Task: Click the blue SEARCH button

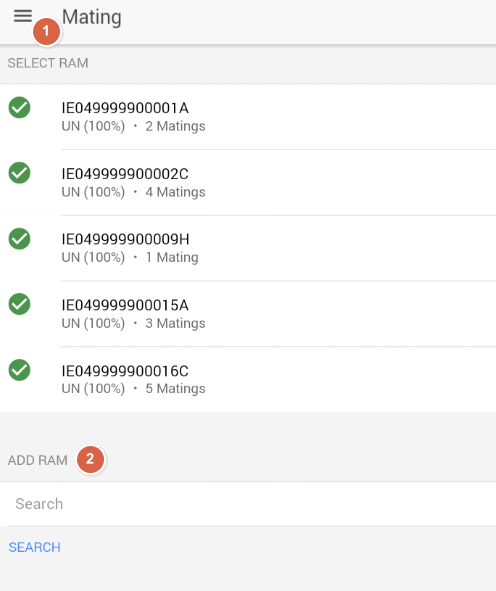Action: (x=35, y=547)
